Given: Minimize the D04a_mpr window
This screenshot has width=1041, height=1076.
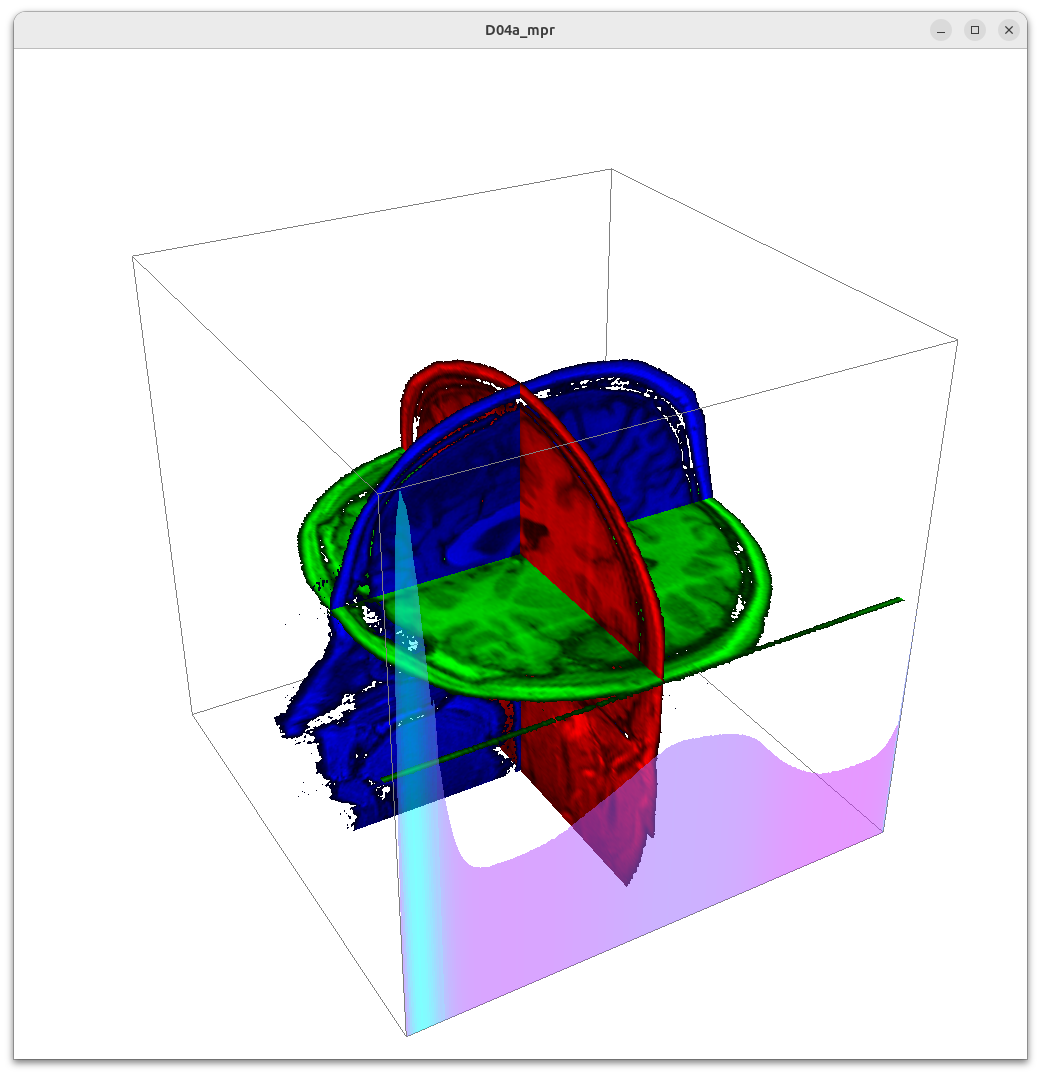Looking at the screenshot, I should pyautogui.click(x=940, y=30).
